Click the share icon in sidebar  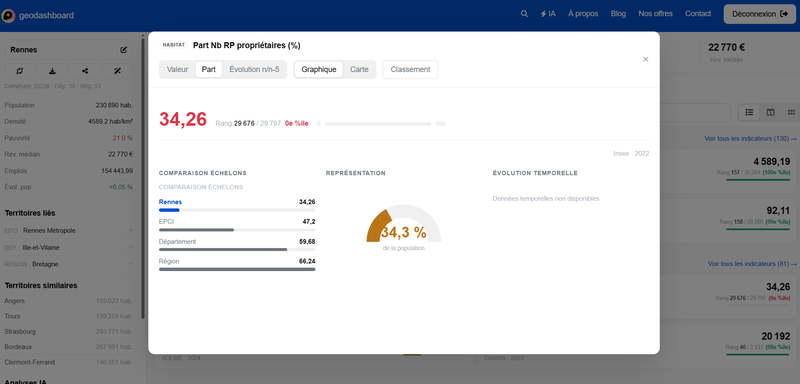[85, 71]
